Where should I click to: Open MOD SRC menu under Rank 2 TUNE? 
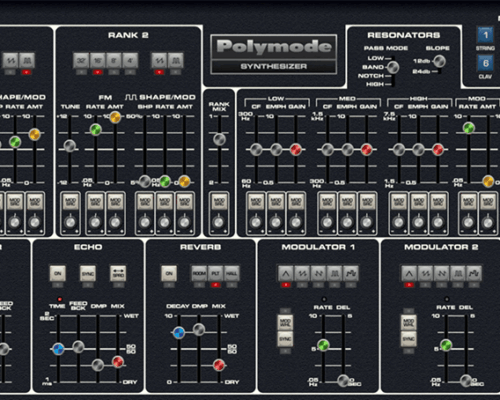[x=70, y=201]
